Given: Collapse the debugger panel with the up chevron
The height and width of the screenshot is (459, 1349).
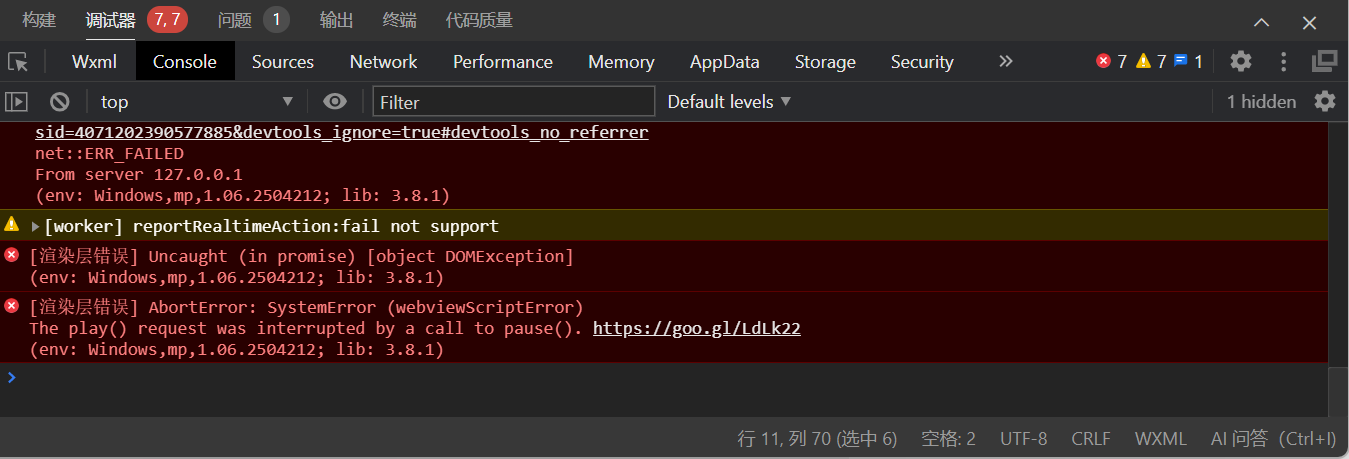Looking at the screenshot, I should pyautogui.click(x=1262, y=22).
